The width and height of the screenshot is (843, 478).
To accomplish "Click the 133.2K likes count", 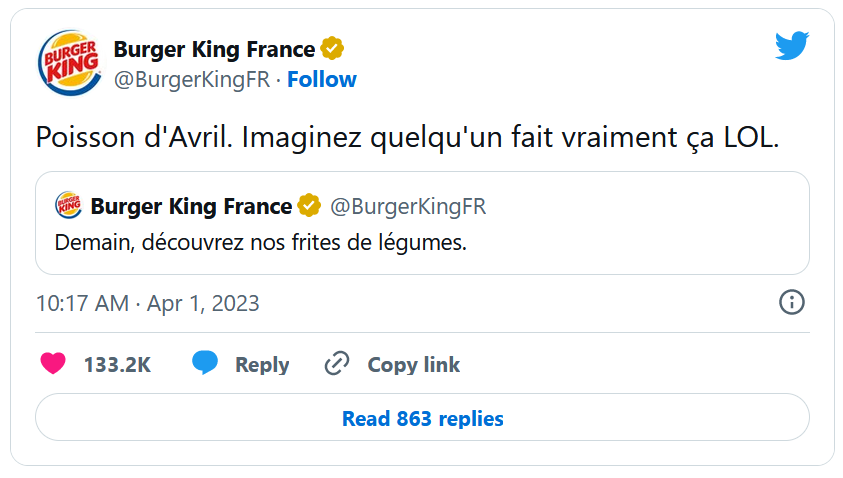I will click(117, 365).
